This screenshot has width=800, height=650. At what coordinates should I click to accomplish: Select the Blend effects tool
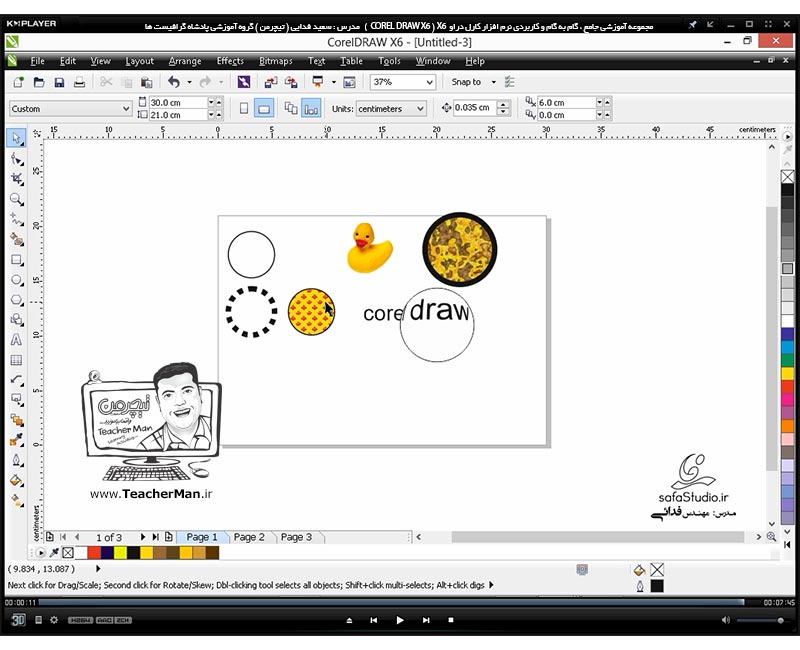pyautogui.click(x=17, y=420)
